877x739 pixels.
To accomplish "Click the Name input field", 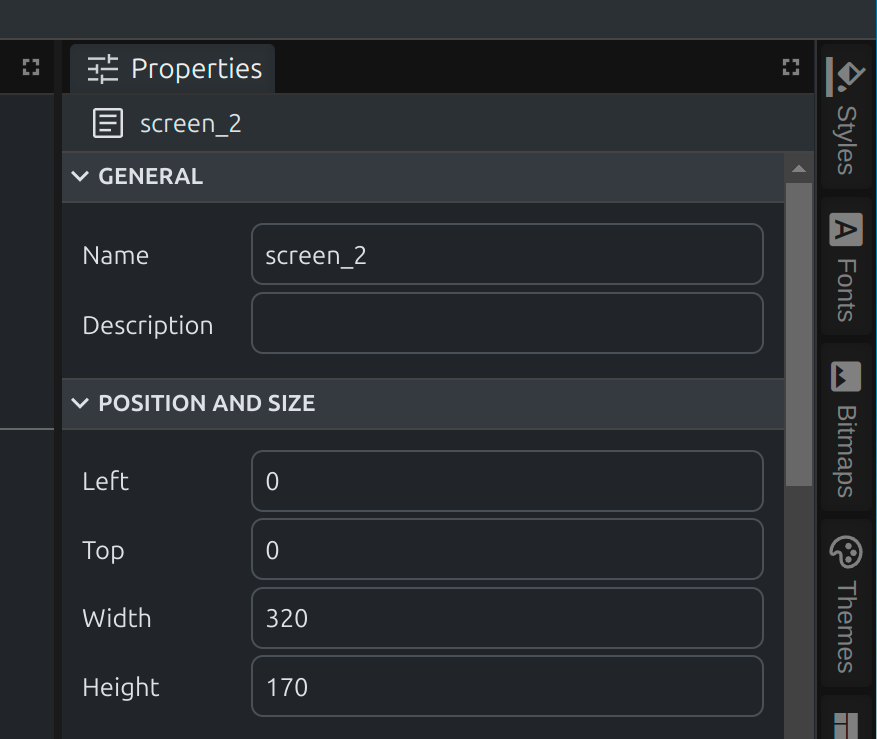I will point(507,255).
